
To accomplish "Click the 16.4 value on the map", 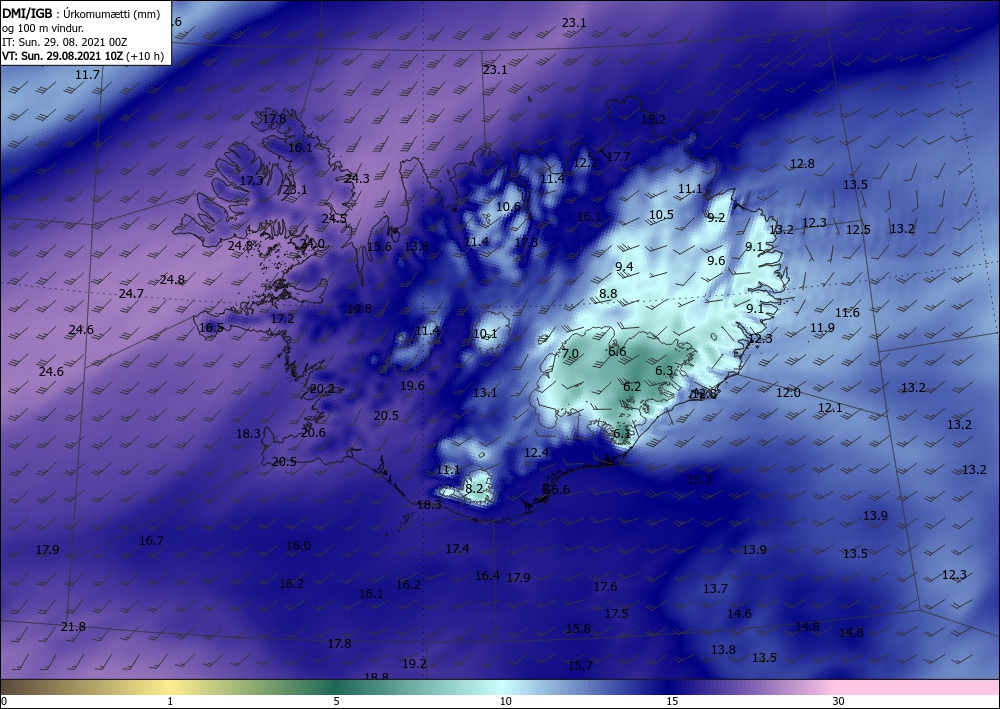I will (487, 576).
